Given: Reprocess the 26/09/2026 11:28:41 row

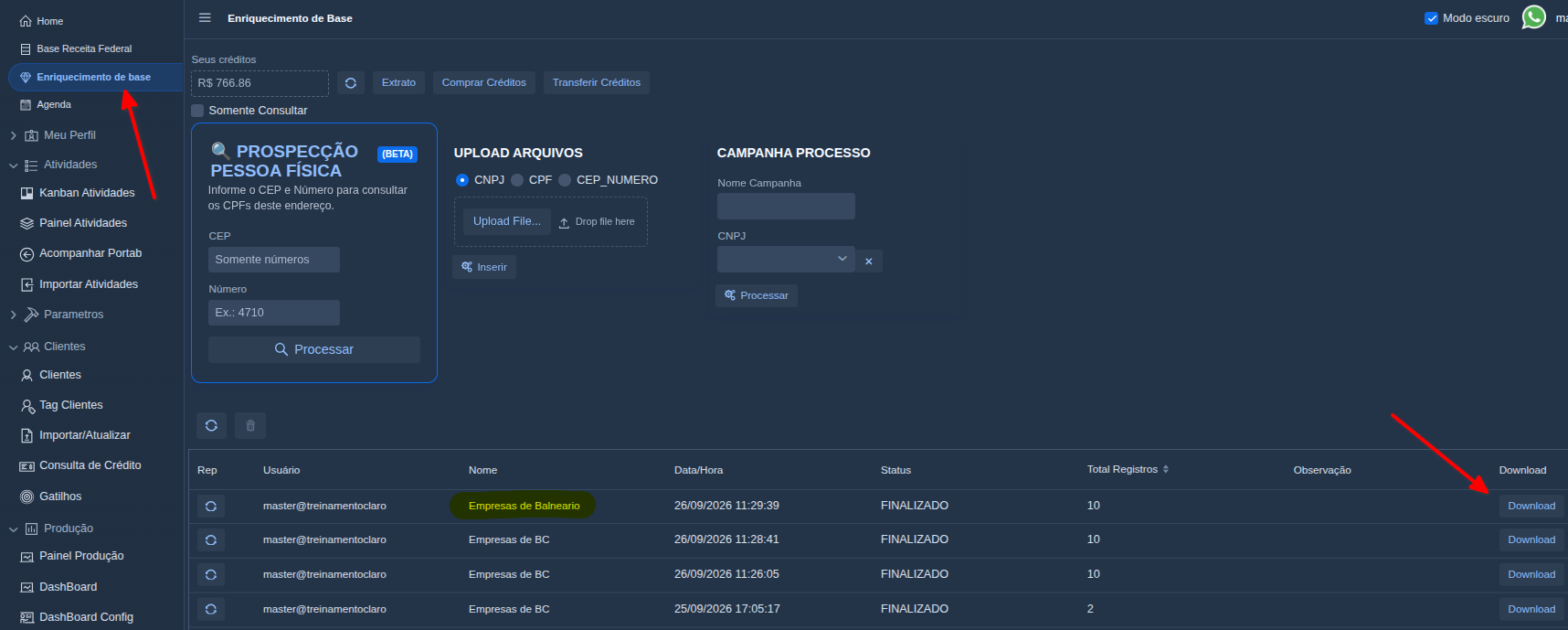Looking at the screenshot, I should [x=211, y=540].
